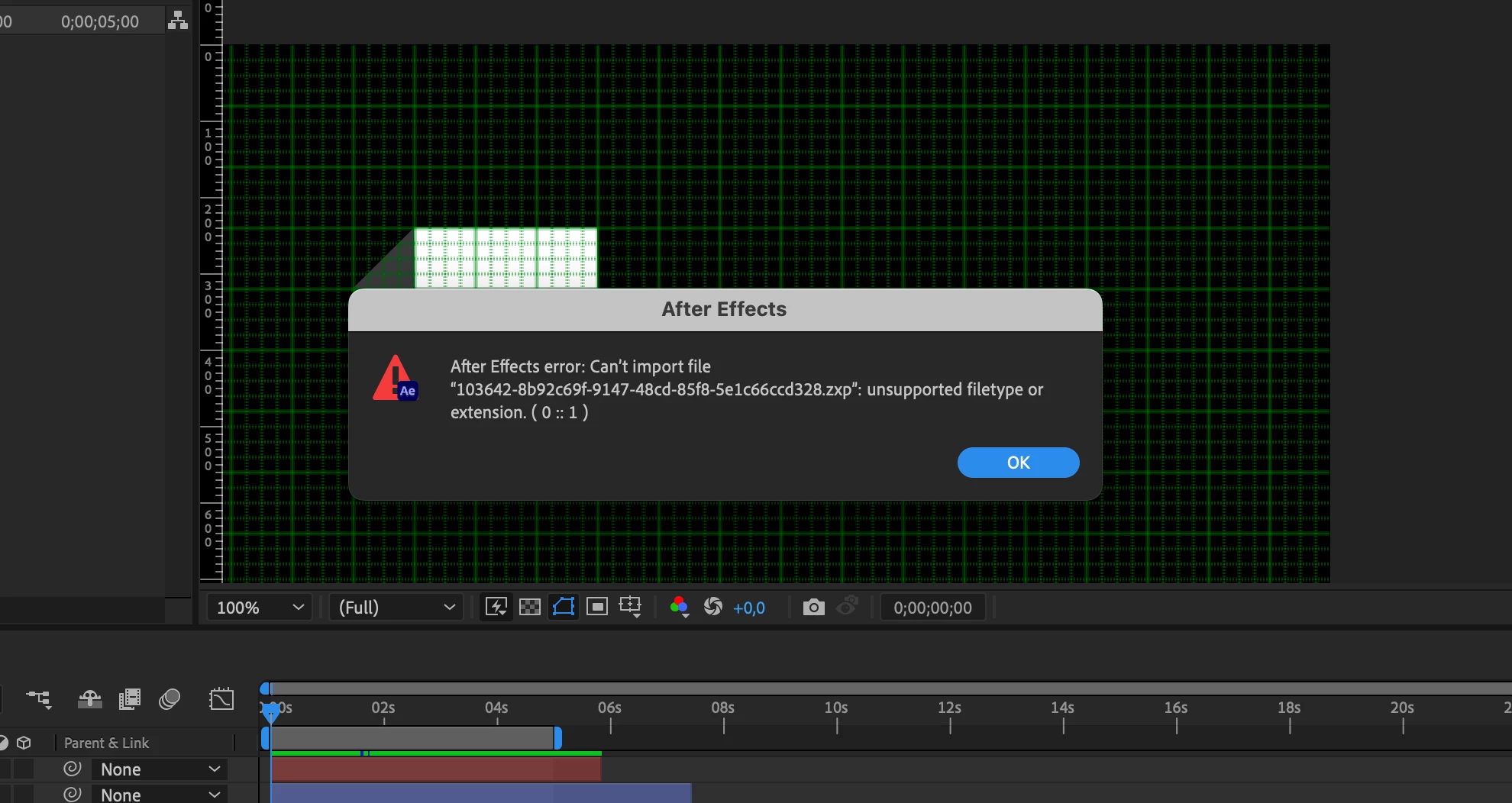Click the work area start handle
The height and width of the screenshot is (803, 1512).
tap(265, 738)
